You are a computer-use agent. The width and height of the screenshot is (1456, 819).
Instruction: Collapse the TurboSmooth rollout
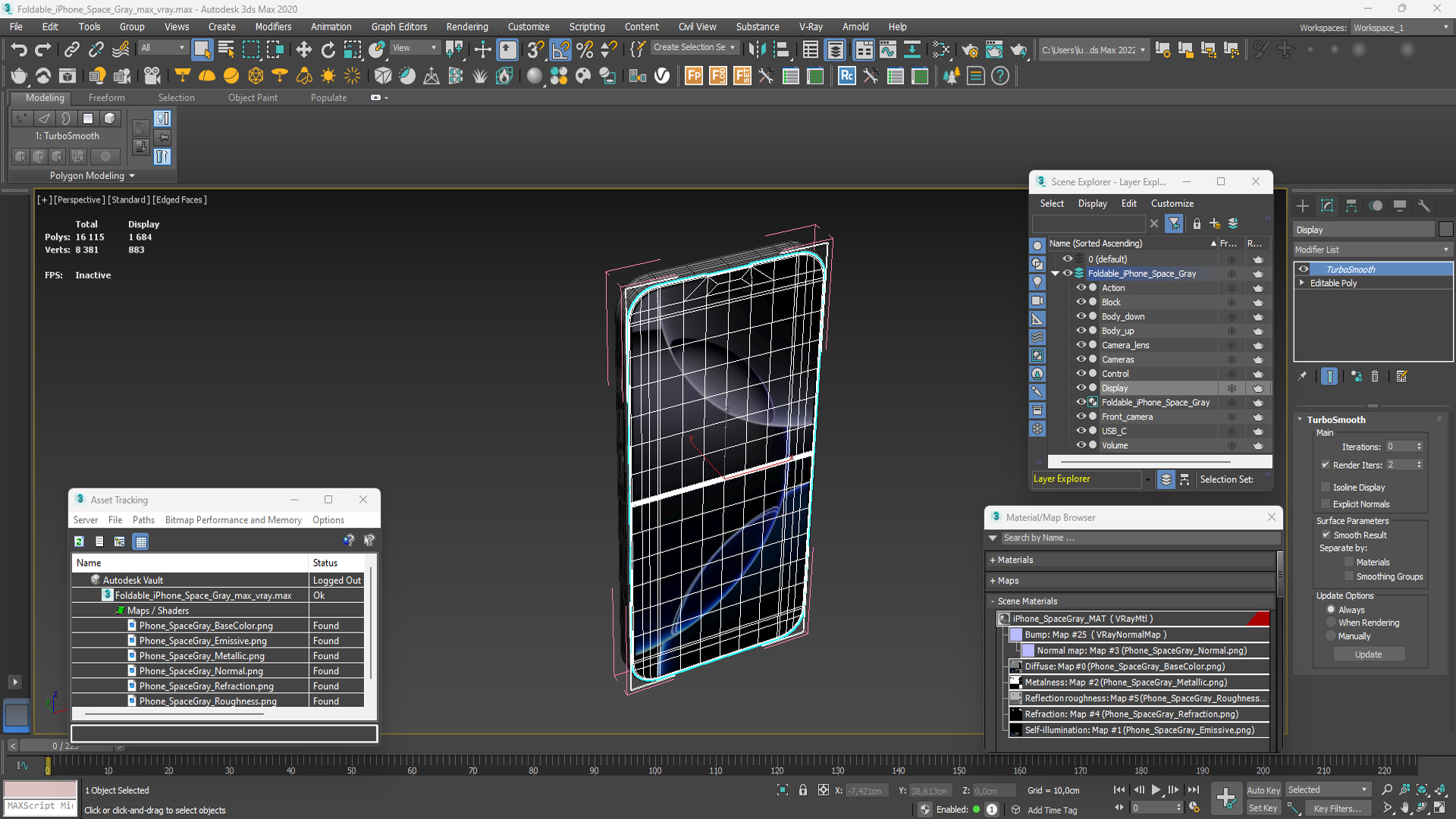pos(1300,419)
